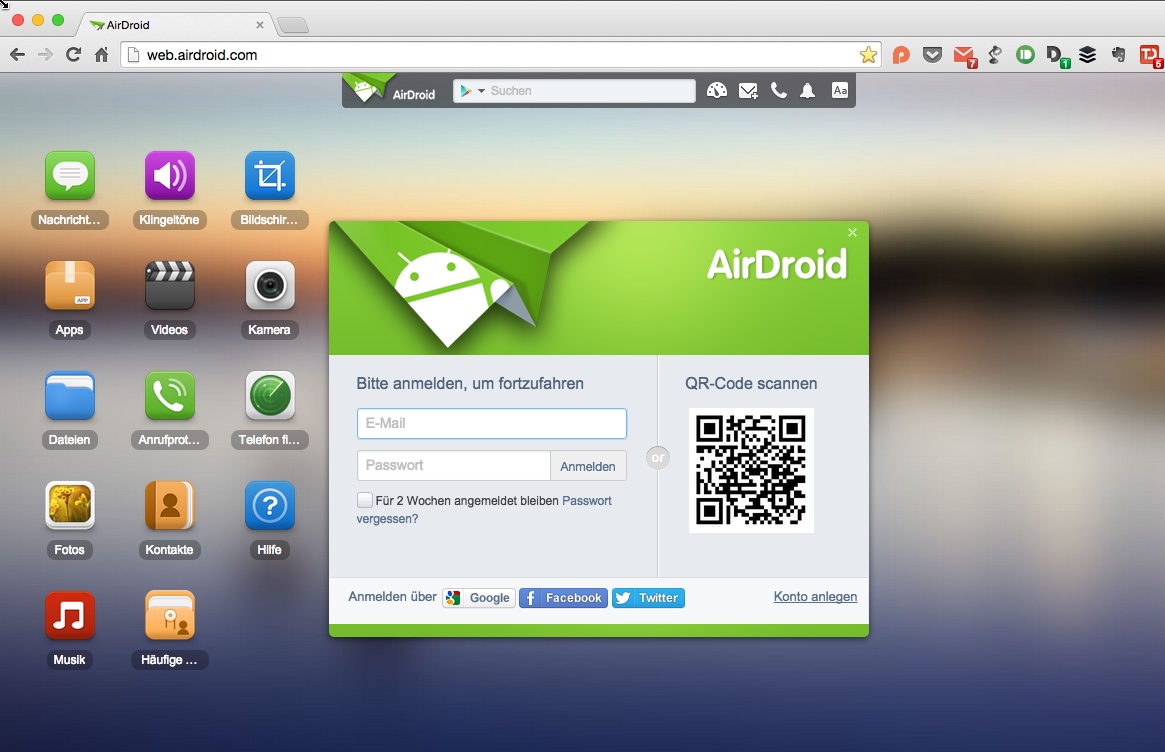The image size is (1165, 752).
Task: Open the Kamera app icon
Action: (x=269, y=287)
